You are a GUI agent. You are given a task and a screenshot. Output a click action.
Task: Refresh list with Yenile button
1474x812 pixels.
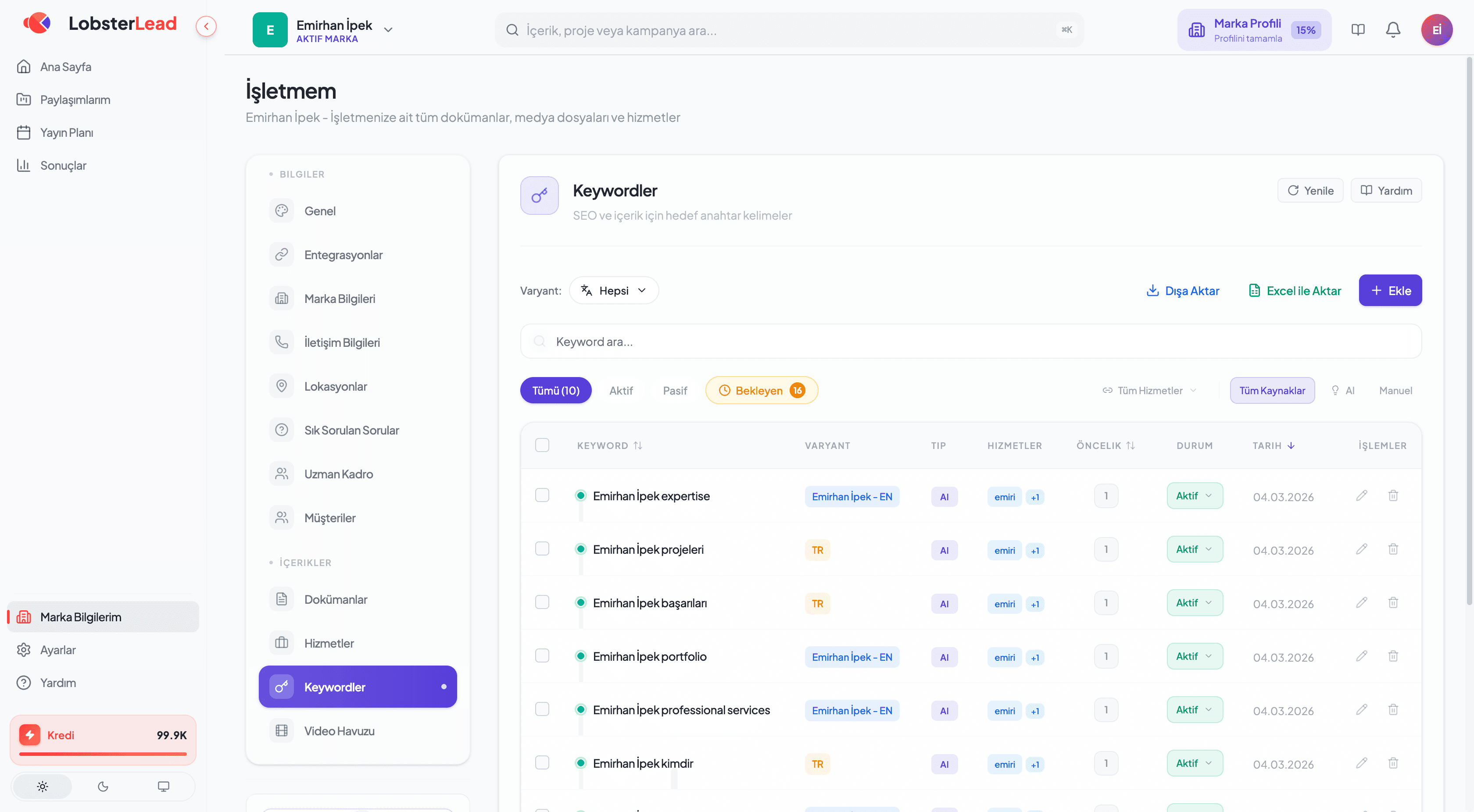click(1310, 190)
